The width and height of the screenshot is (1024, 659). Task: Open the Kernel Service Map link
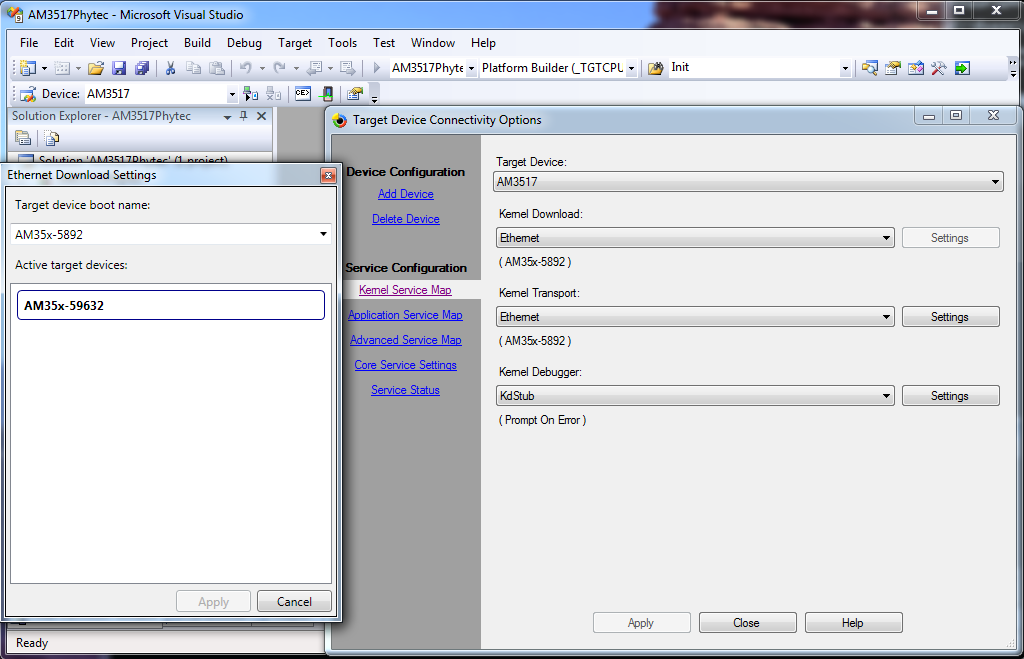tap(405, 290)
